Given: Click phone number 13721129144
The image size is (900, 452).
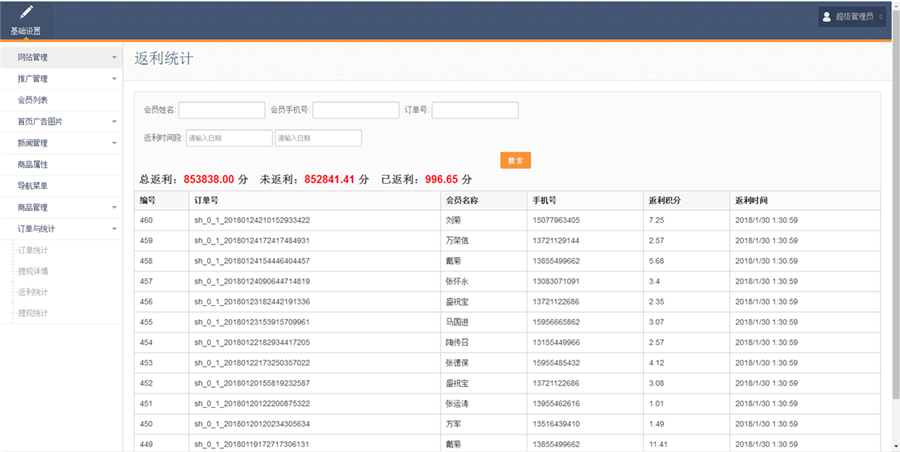Looking at the screenshot, I should 556,241.
